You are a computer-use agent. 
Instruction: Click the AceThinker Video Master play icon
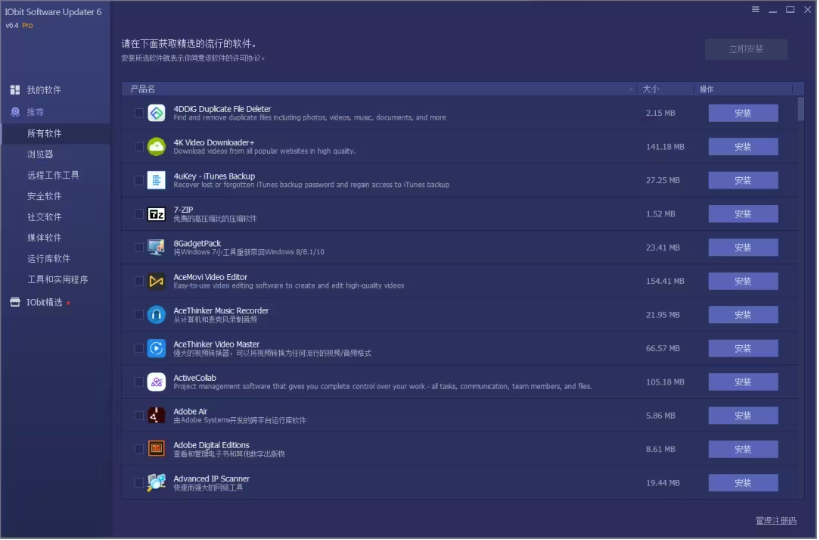pos(156,348)
